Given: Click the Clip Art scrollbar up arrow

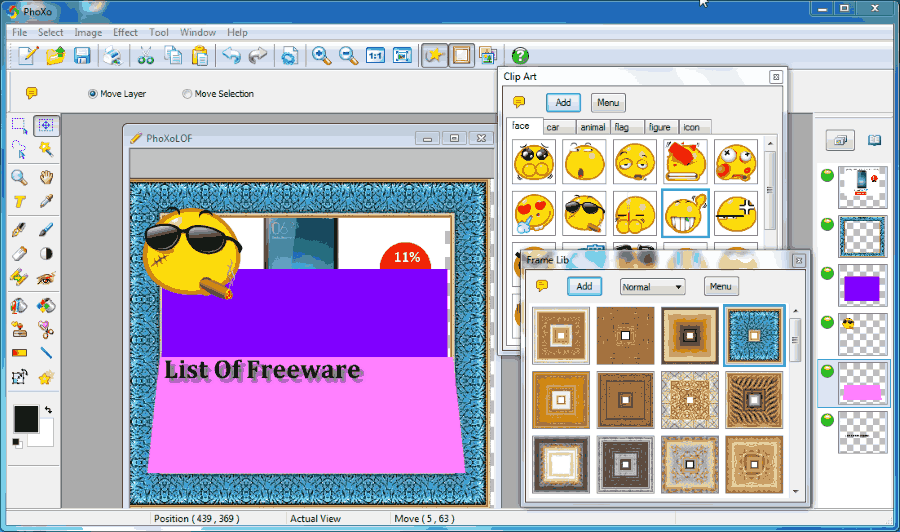Looking at the screenshot, I should point(770,143).
